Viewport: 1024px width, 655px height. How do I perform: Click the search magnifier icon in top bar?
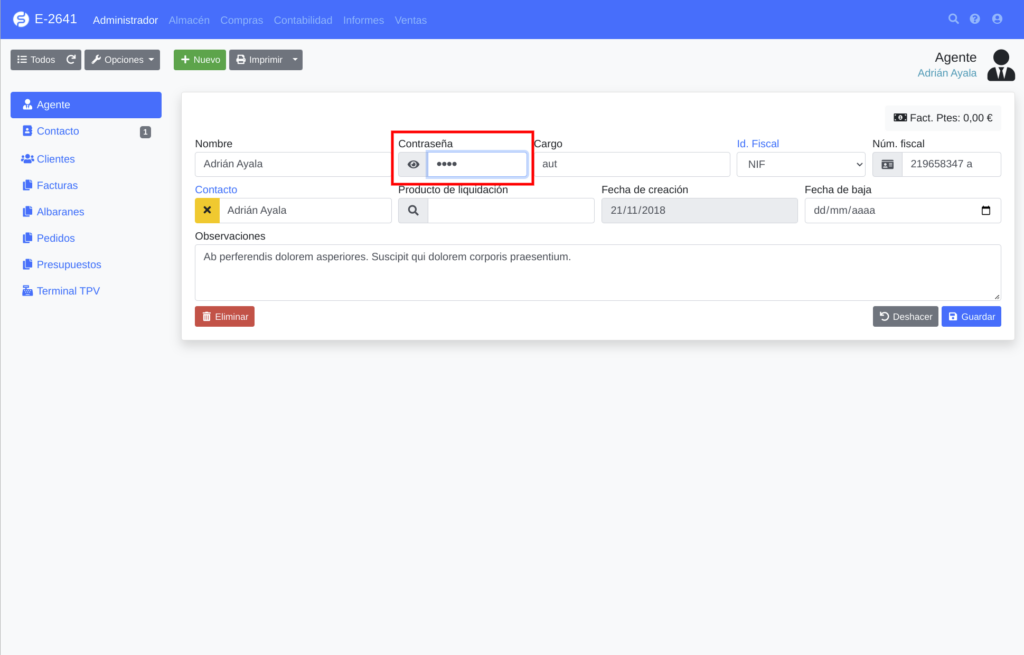point(953,19)
